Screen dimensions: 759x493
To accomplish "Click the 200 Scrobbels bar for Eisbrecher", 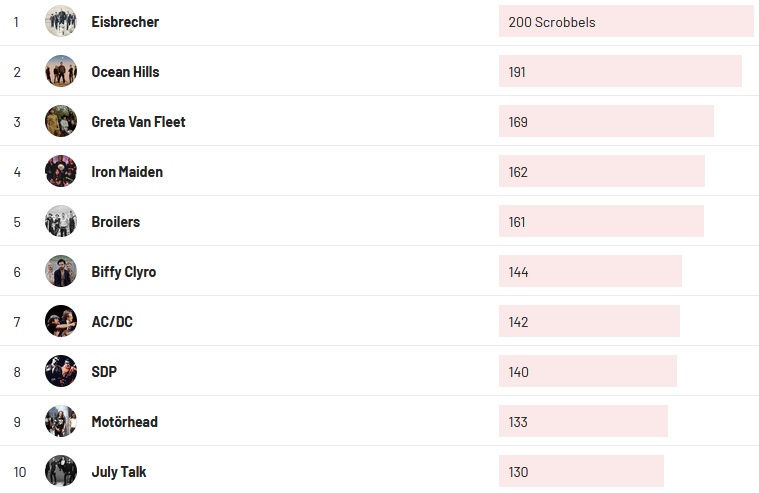I will 625,21.
